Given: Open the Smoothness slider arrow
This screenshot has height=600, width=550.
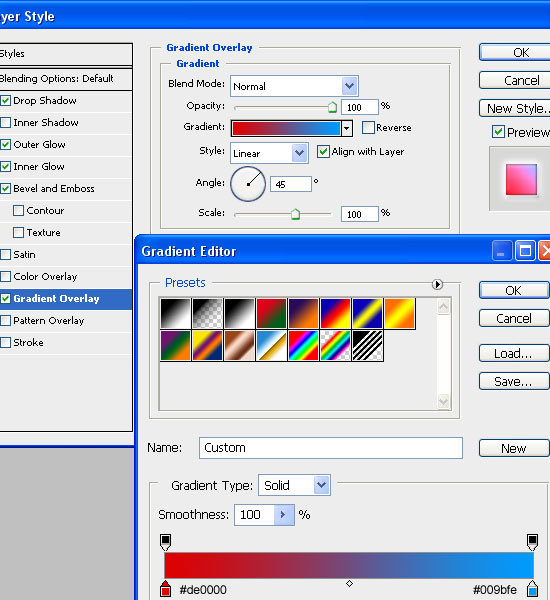Looking at the screenshot, I should coord(284,515).
